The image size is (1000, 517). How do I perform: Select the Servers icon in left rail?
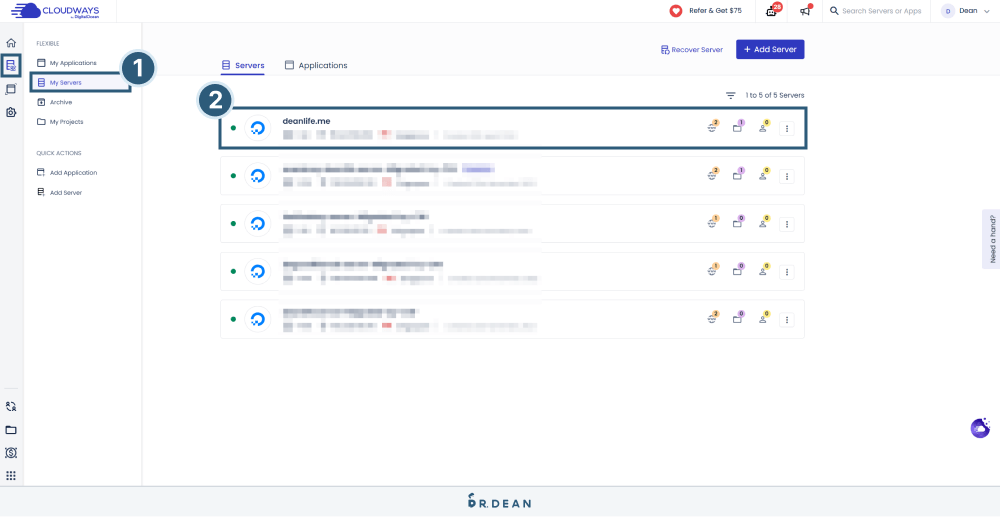[11, 64]
